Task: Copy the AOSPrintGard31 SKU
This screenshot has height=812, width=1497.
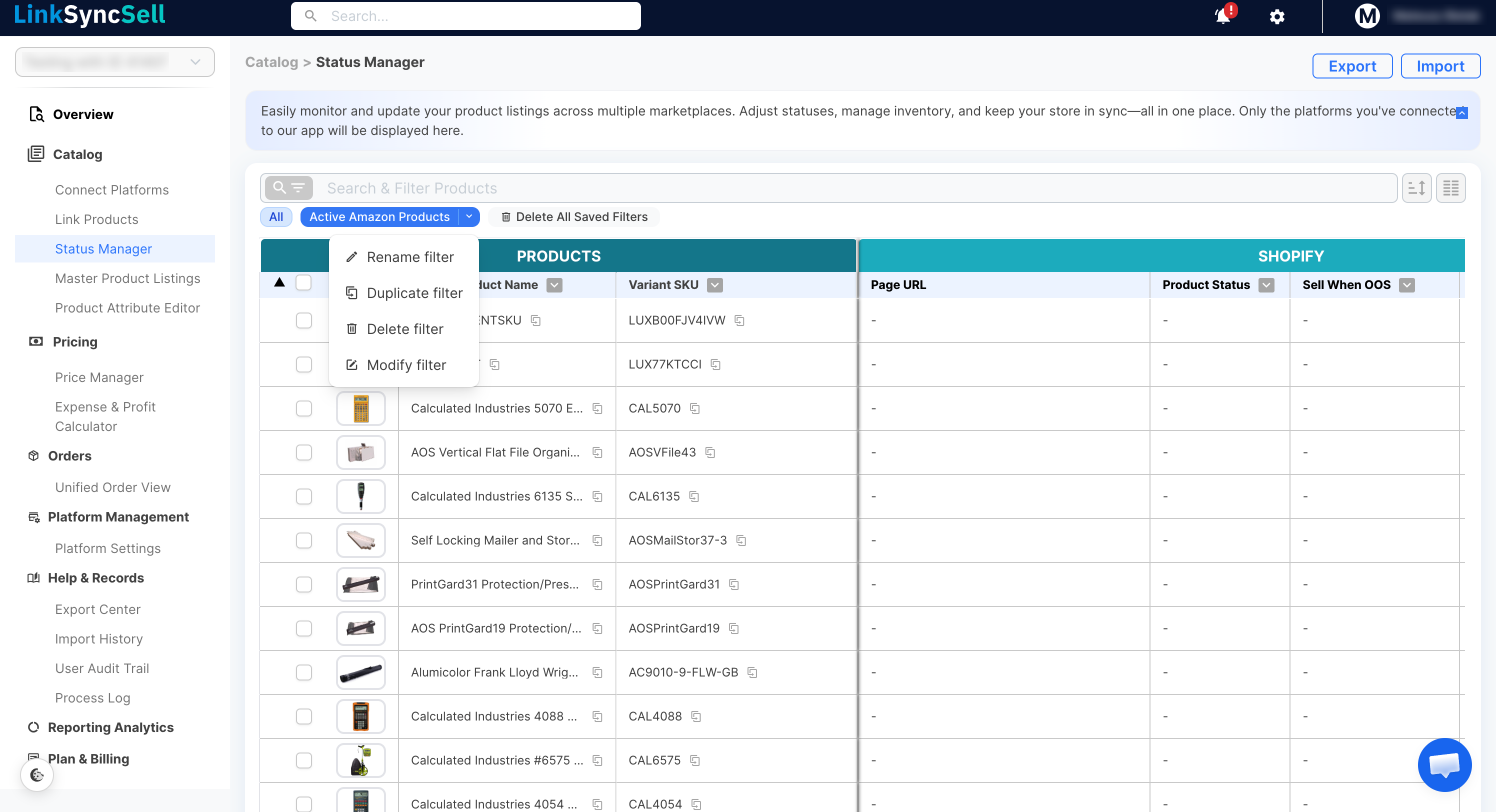Action: click(x=734, y=585)
